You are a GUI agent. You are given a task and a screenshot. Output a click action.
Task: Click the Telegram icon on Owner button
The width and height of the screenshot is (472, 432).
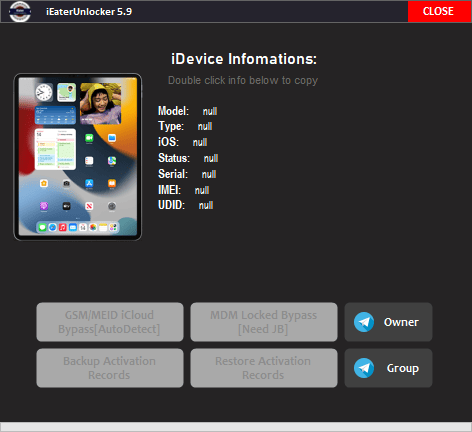364,322
